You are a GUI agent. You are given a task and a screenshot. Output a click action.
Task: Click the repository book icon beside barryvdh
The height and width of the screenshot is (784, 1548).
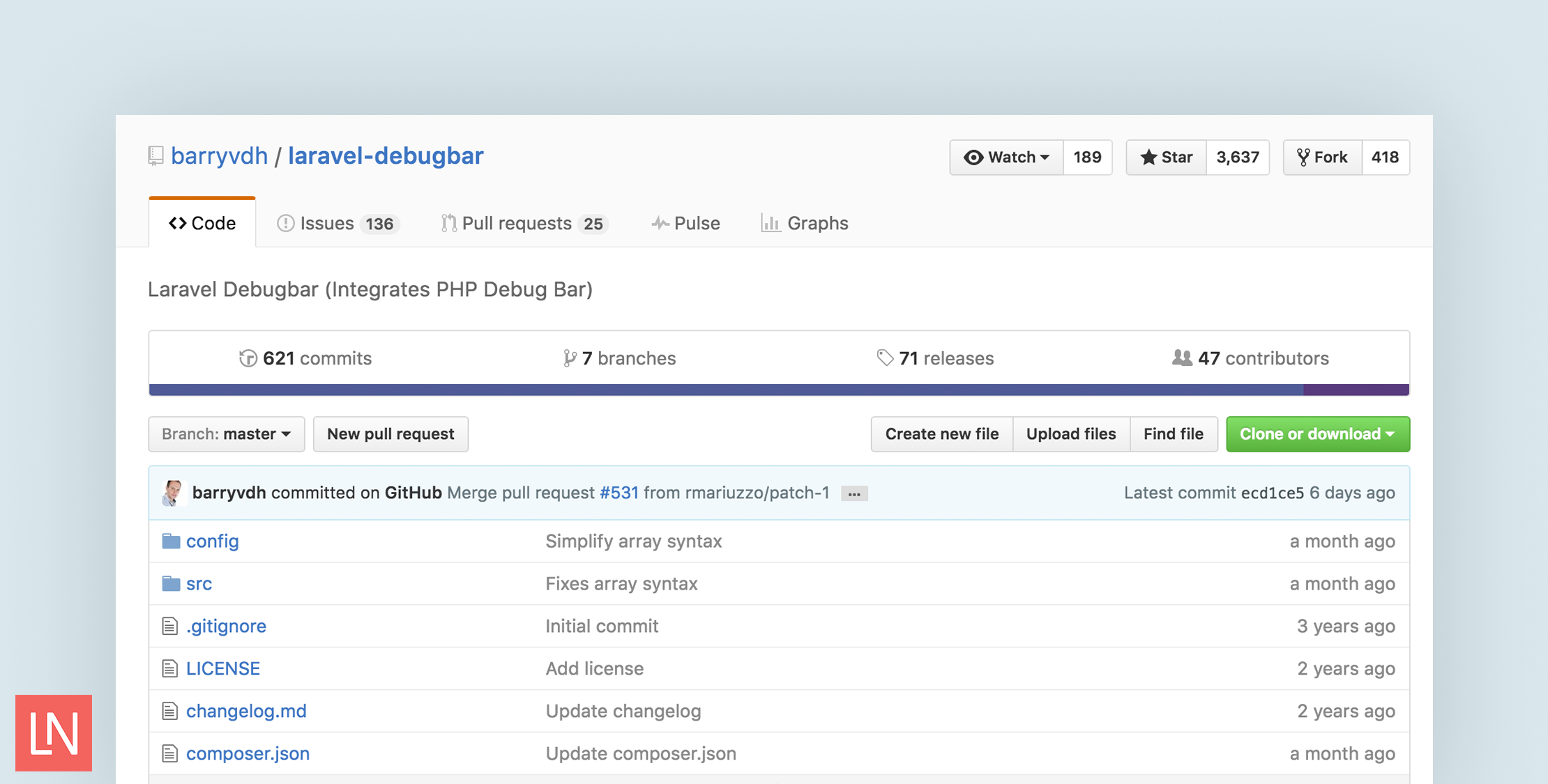(x=155, y=156)
